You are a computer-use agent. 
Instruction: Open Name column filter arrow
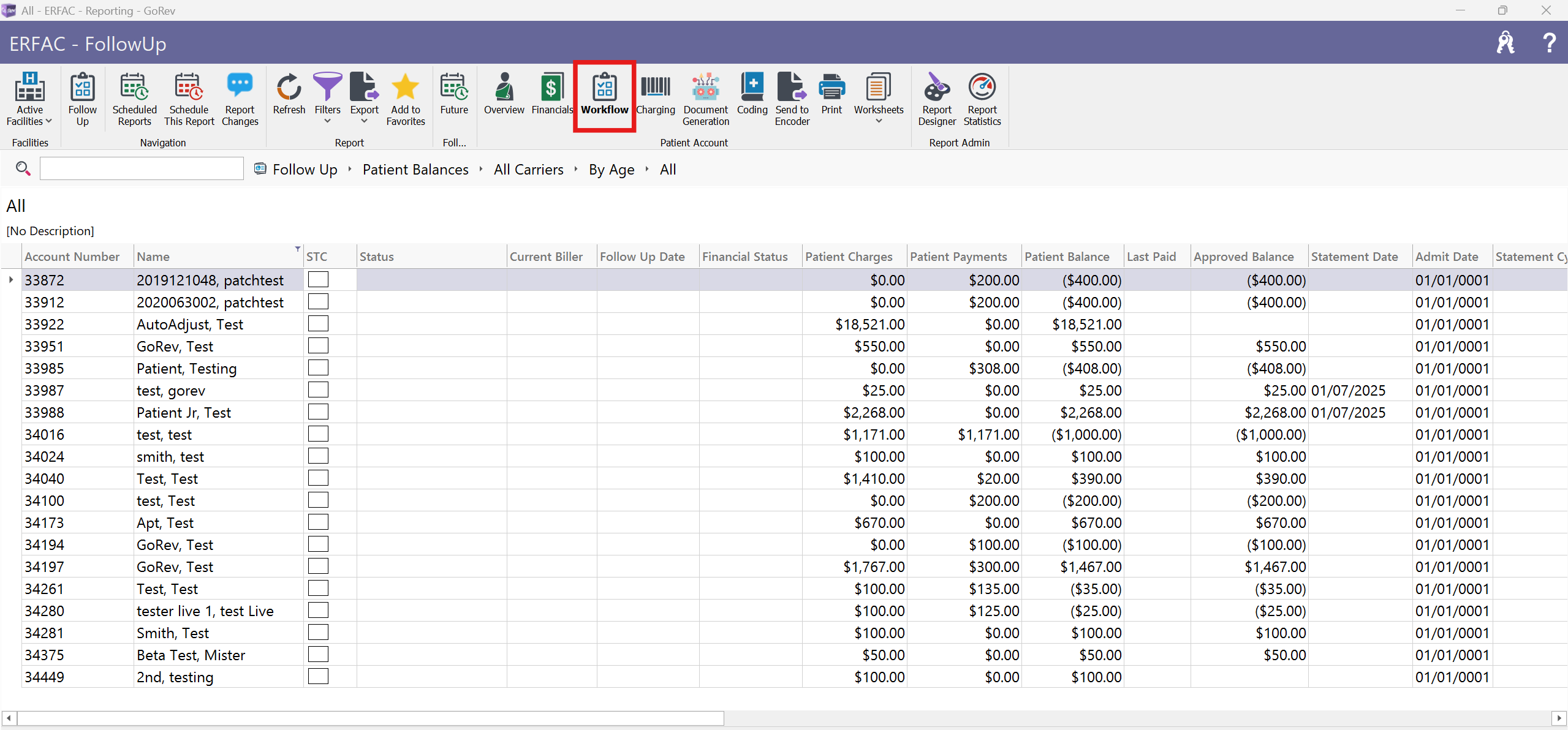[x=298, y=249]
